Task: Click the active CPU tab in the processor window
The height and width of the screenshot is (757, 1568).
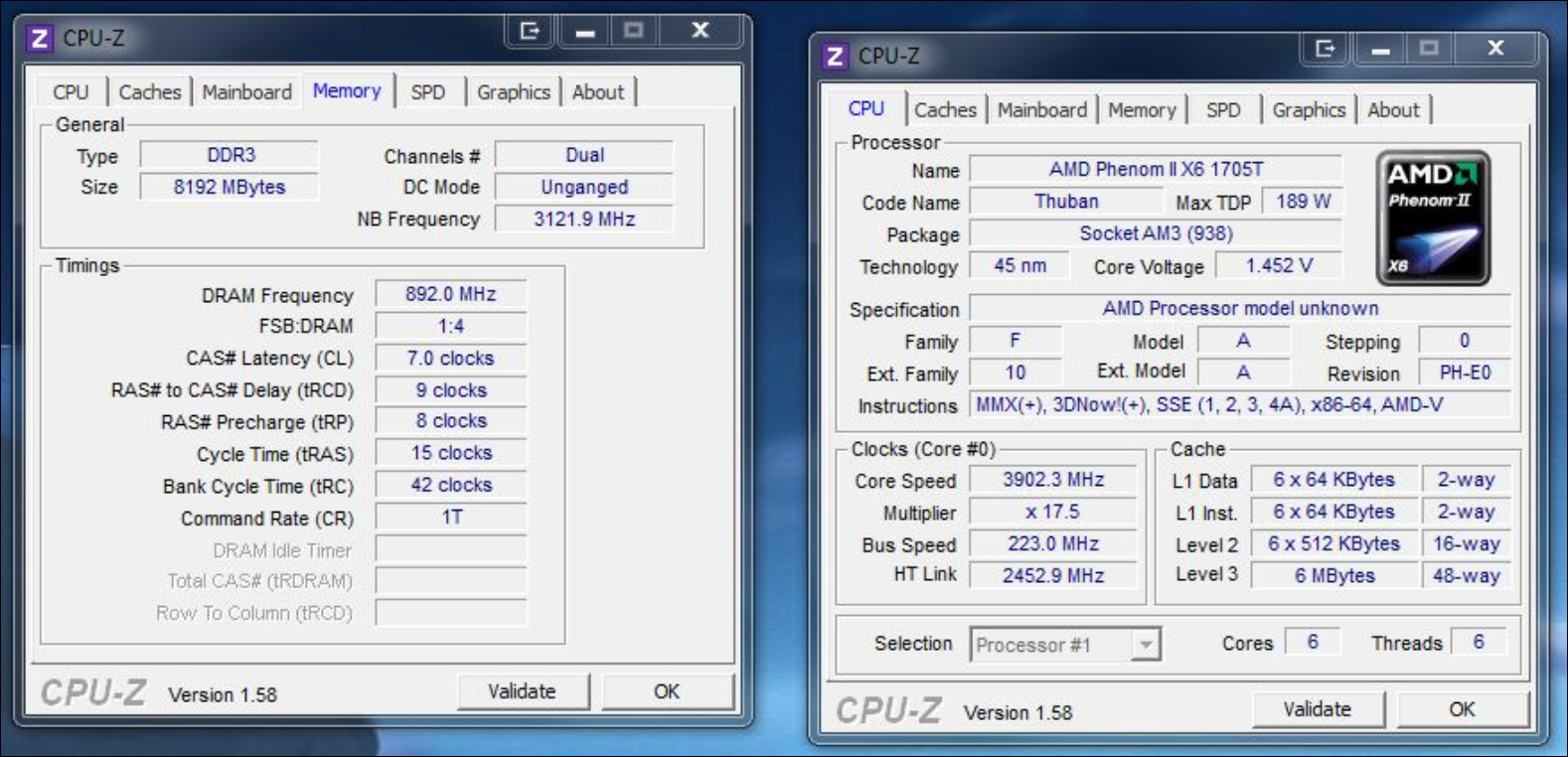Action: (866, 108)
